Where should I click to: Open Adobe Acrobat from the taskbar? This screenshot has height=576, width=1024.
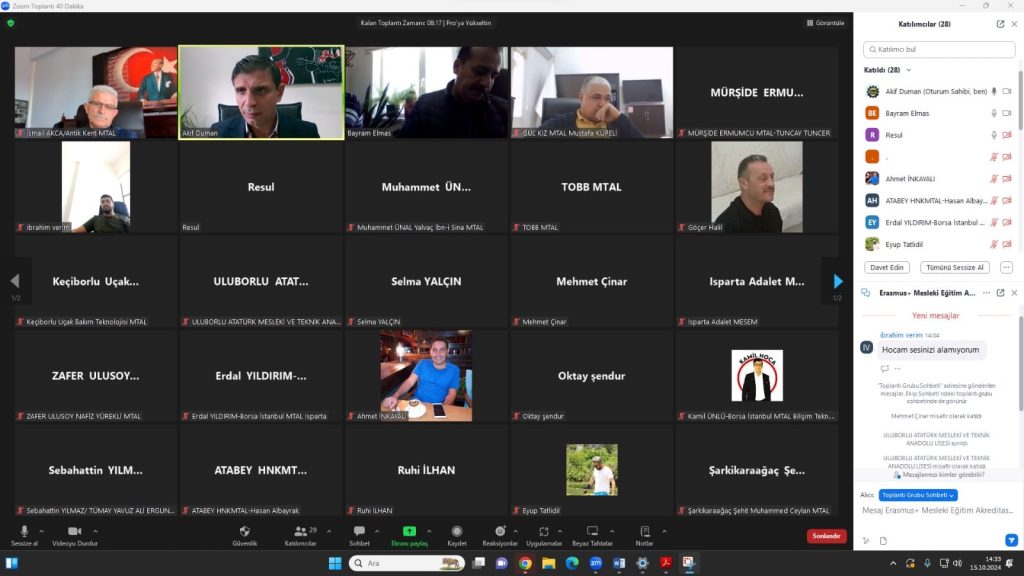(x=665, y=563)
